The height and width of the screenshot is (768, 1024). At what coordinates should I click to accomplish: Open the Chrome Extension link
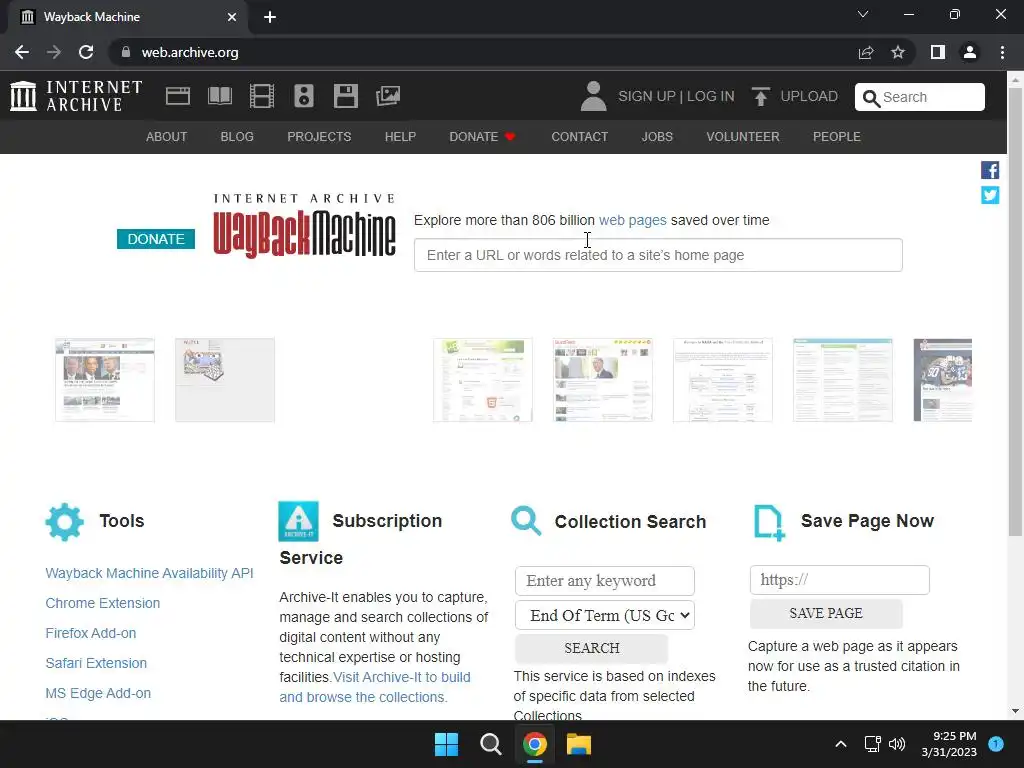tap(103, 603)
